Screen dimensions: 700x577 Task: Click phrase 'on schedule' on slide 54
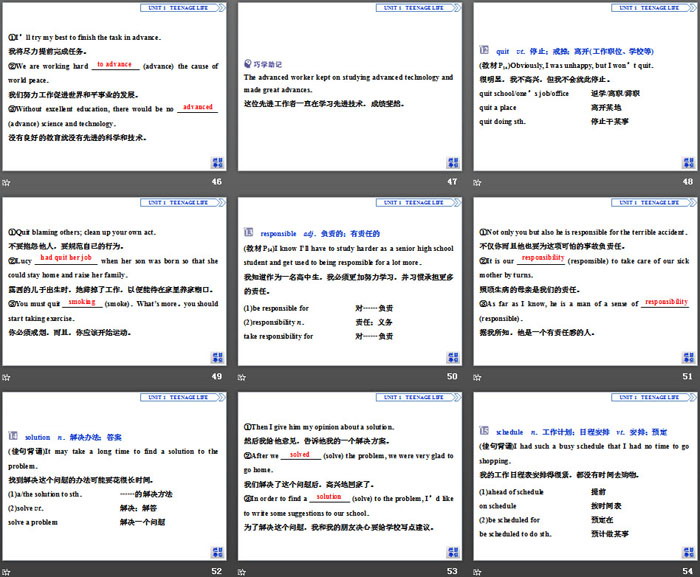(x=497, y=506)
